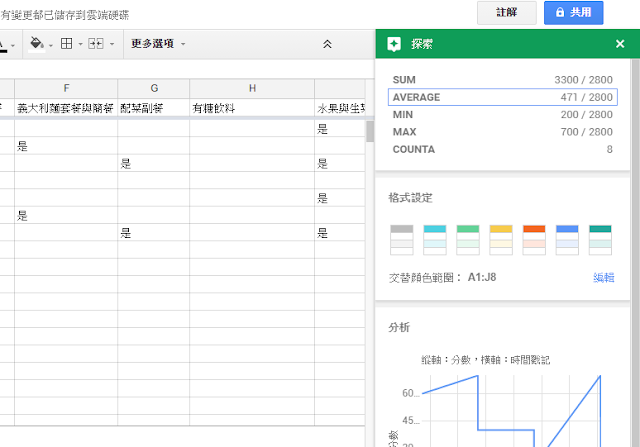This screenshot has height=447, width=640.
Task: Click the lock icon on Share button
Action: pyautogui.click(x=560, y=13)
